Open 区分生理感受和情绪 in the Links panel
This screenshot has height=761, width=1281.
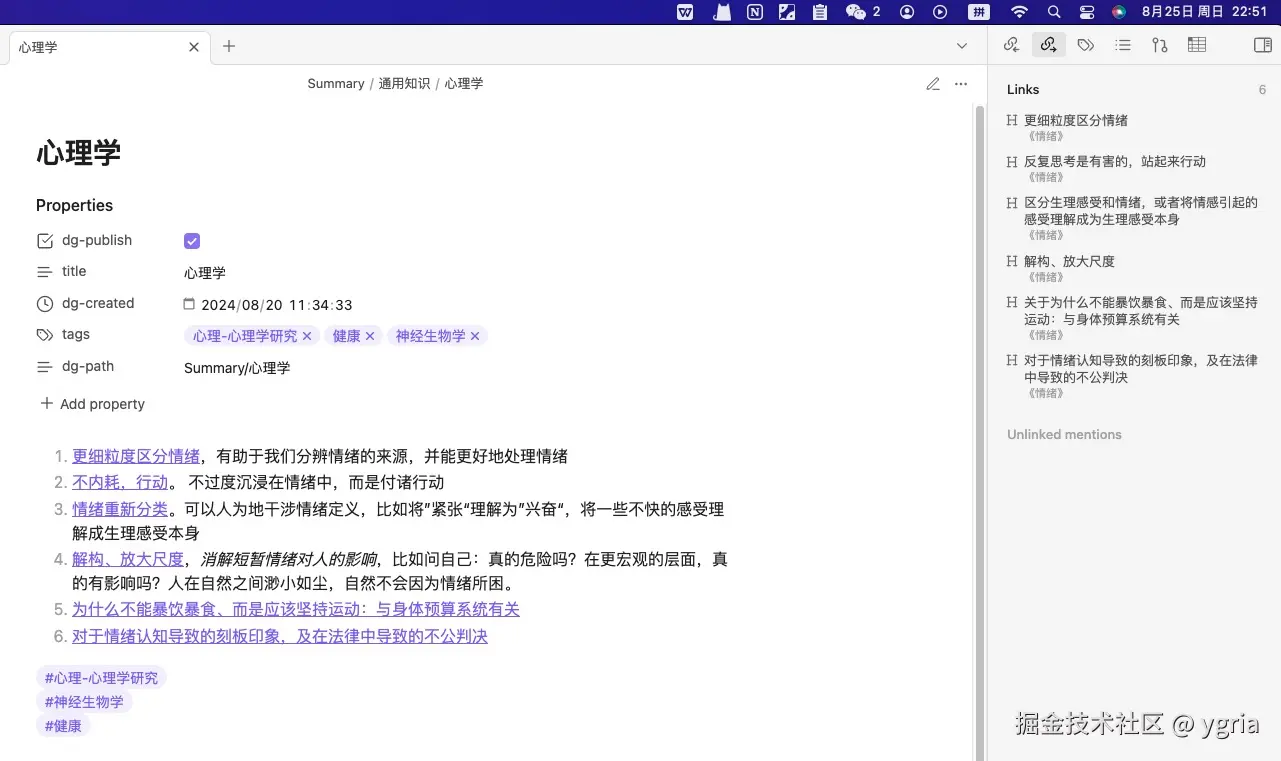(x=1141, y=210)
